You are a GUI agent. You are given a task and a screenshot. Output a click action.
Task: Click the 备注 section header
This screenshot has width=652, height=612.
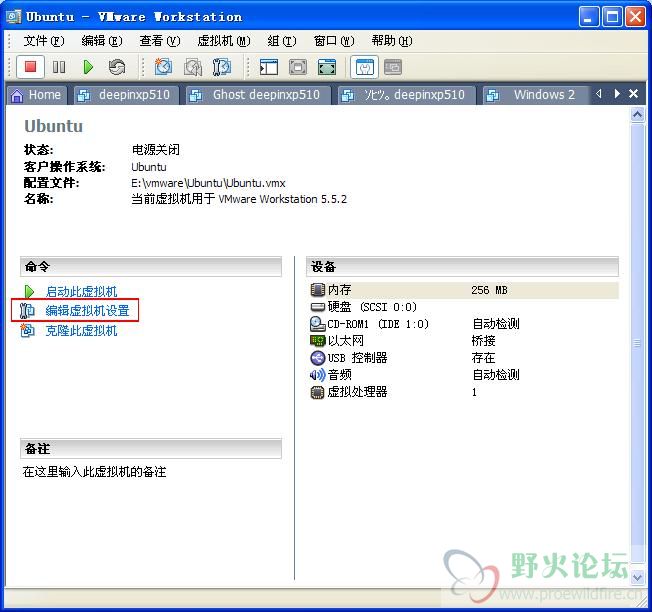pos(151,449)
